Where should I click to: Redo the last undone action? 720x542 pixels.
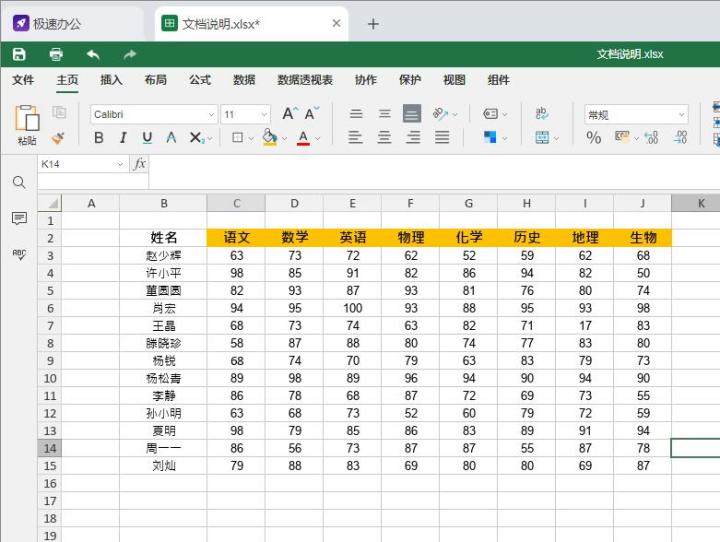(130, 55)
